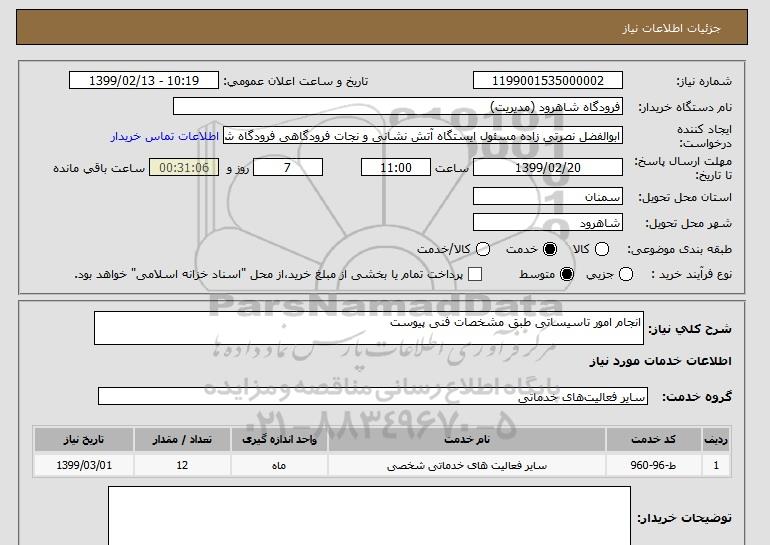Select the کالا radio button

602,249
